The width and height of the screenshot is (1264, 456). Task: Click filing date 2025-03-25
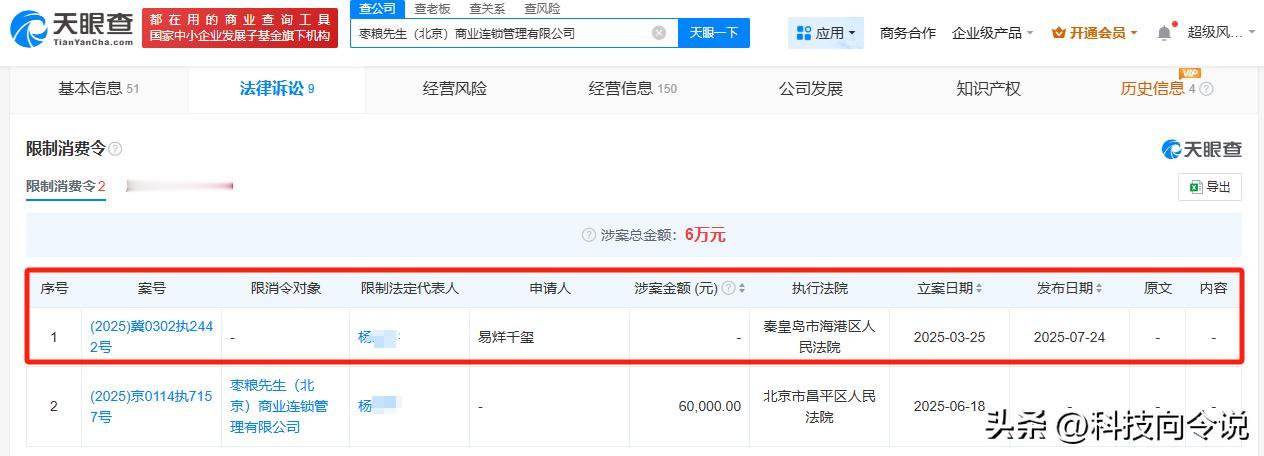pyautogui.click(x=949, y=337)
